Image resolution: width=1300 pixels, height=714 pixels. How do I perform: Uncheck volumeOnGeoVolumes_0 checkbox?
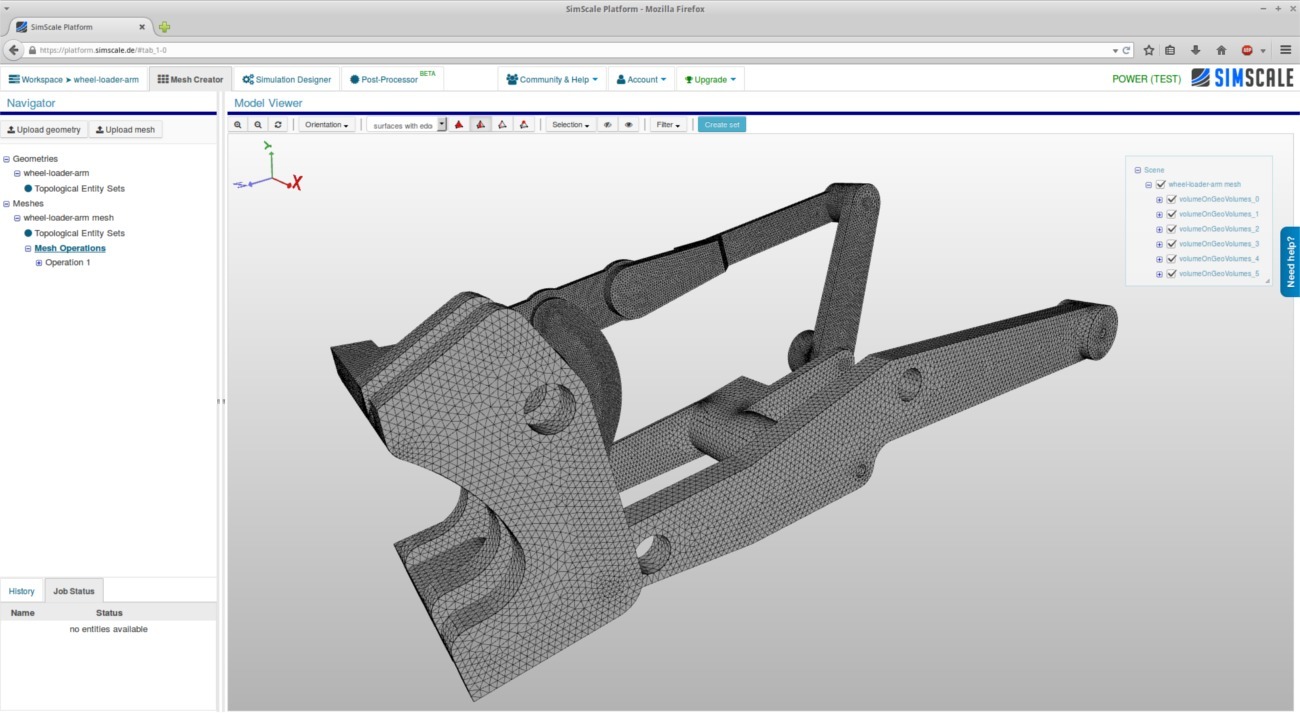(1171, 199)
